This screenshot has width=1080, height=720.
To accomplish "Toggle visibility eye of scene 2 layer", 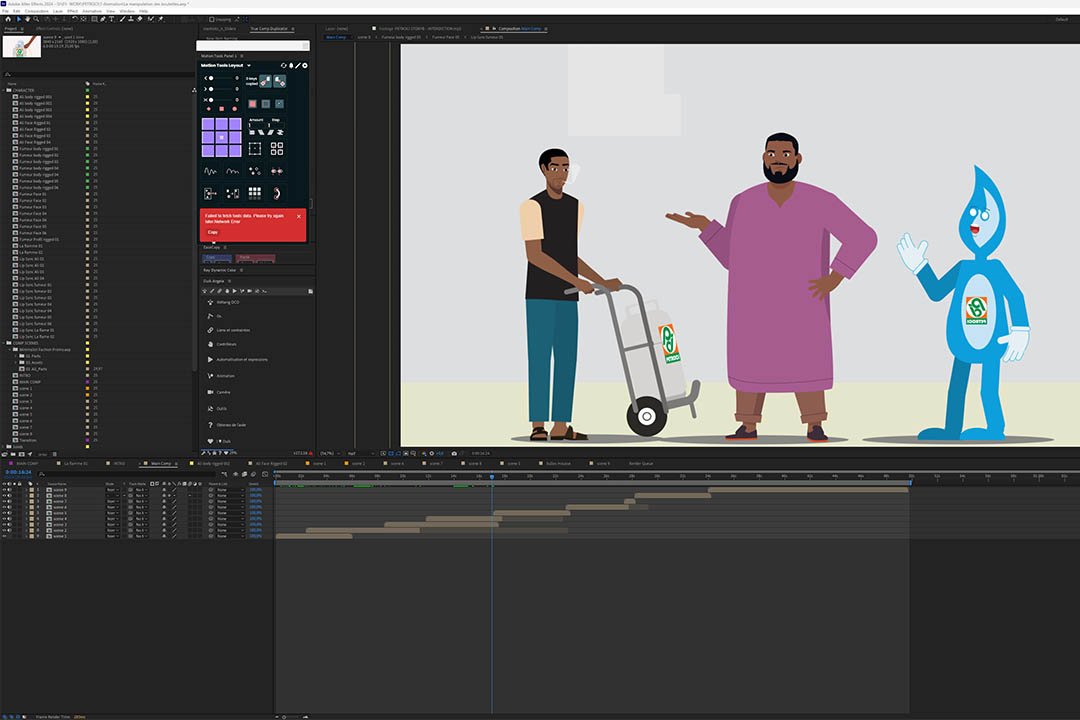I will [x=4, y=531].
